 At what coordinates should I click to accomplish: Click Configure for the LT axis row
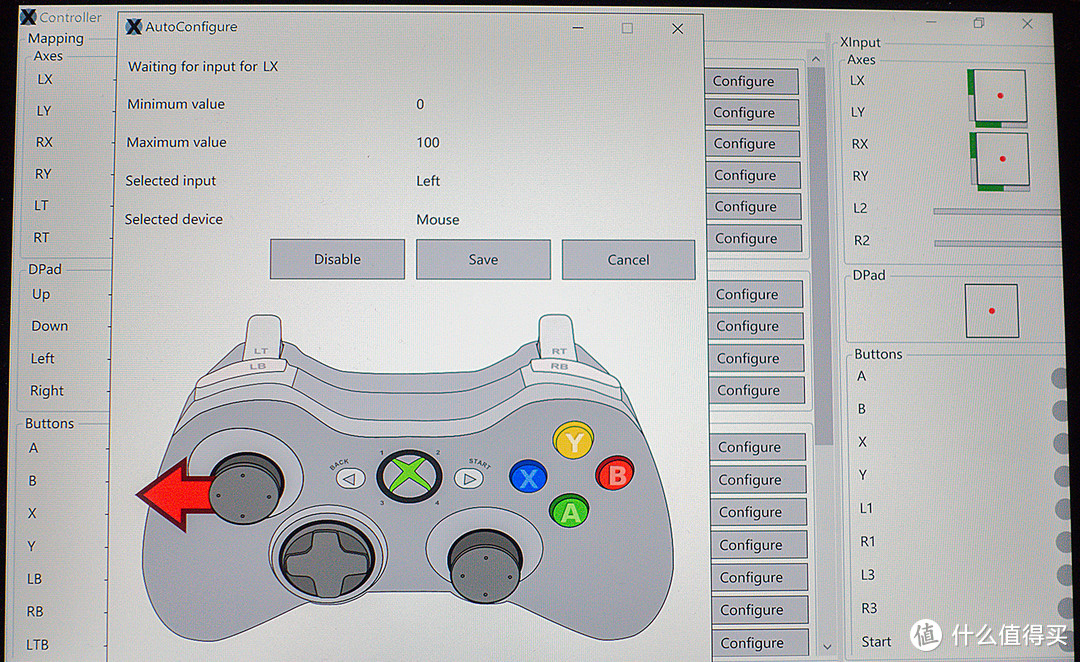[754, 207]
